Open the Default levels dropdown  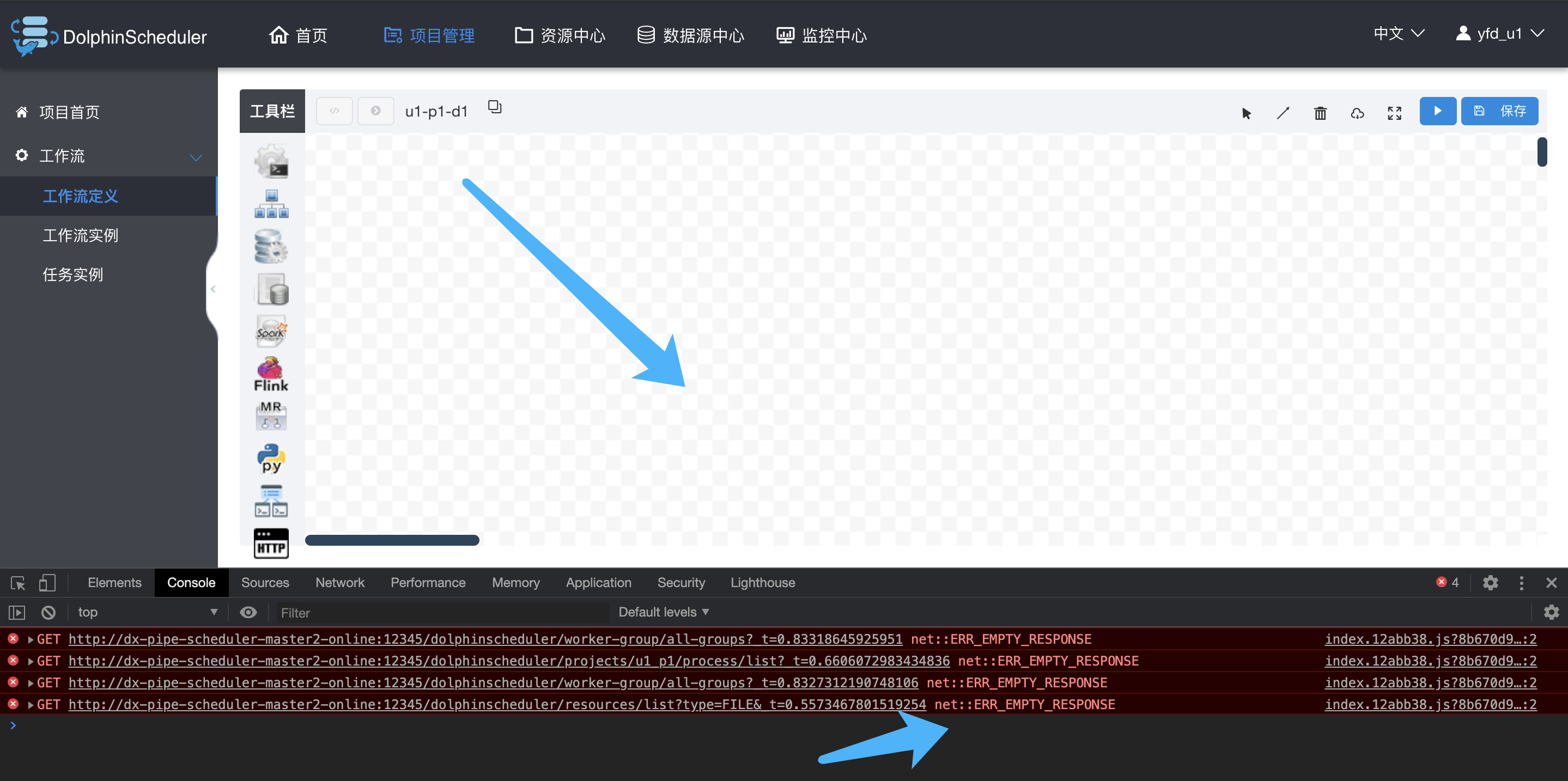664,613
